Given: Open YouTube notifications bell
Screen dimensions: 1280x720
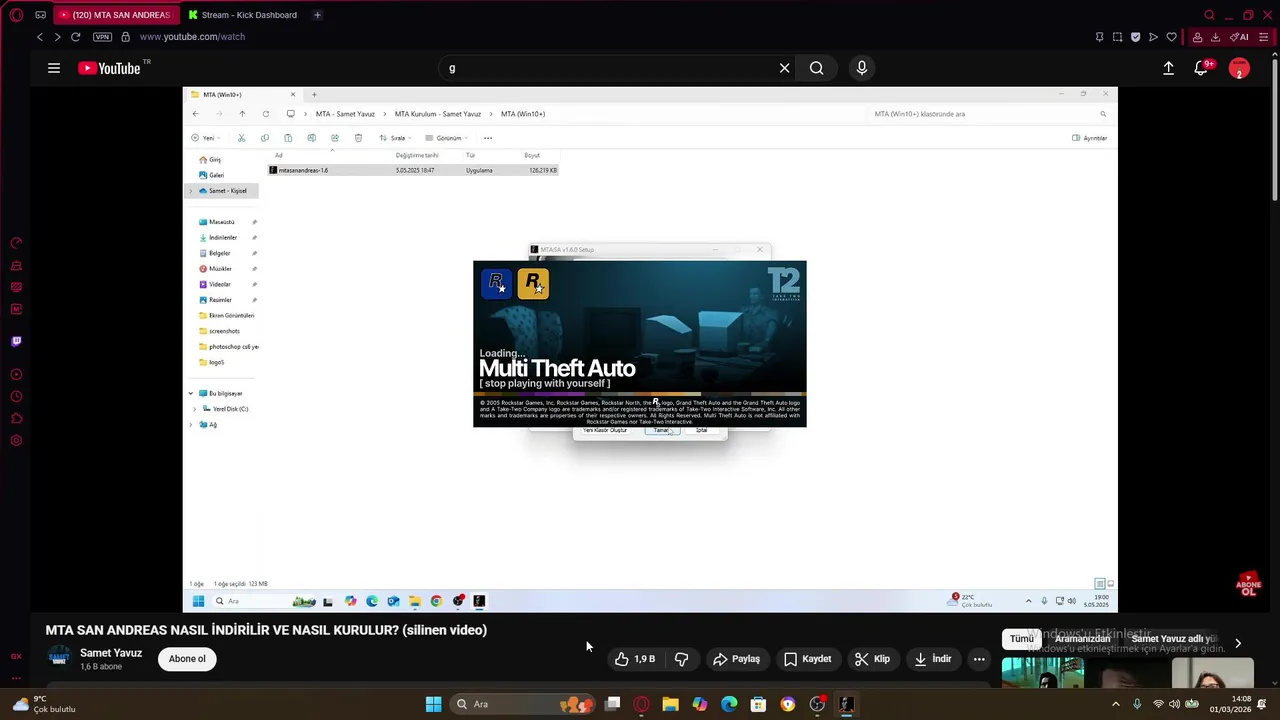Looking at the screenshot, I should click(x=1202, y=68).
